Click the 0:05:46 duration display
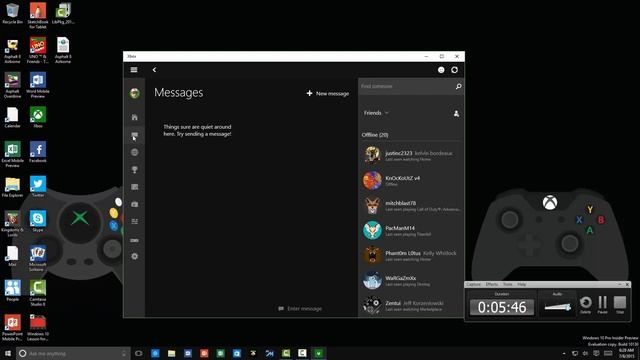640x360 pixels. [x=502, y=307]
